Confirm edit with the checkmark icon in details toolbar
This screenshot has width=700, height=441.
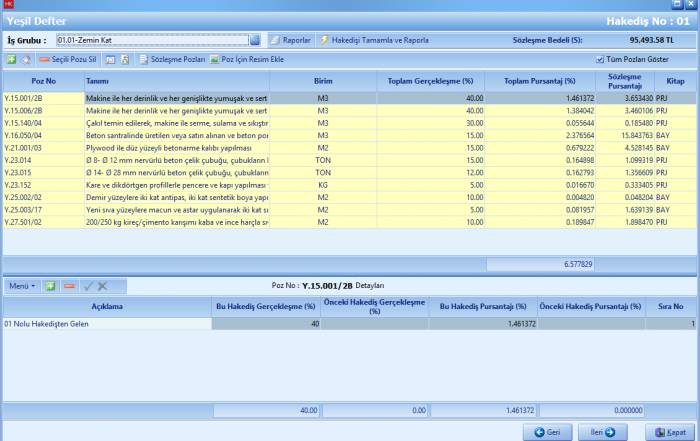coord(86,285)
